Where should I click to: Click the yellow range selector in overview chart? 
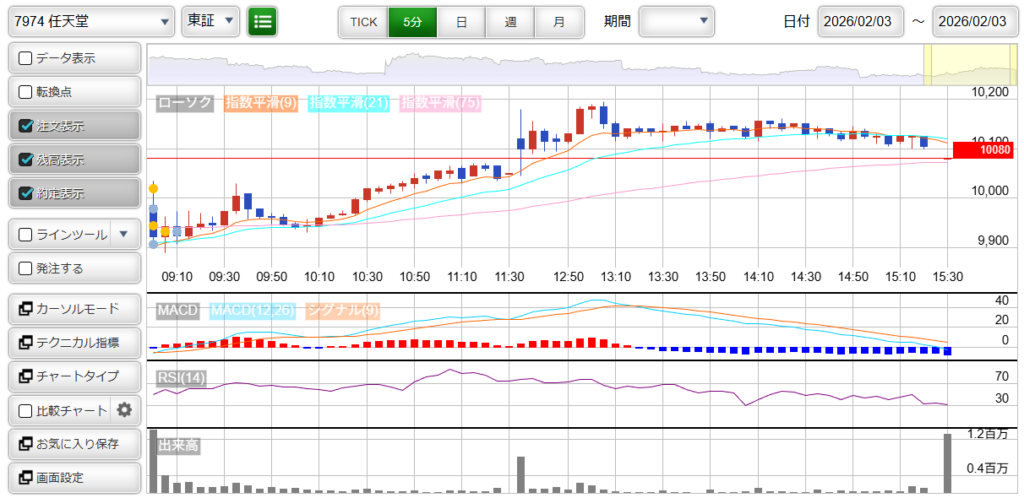pyautogui.click(x=954, y=64)
